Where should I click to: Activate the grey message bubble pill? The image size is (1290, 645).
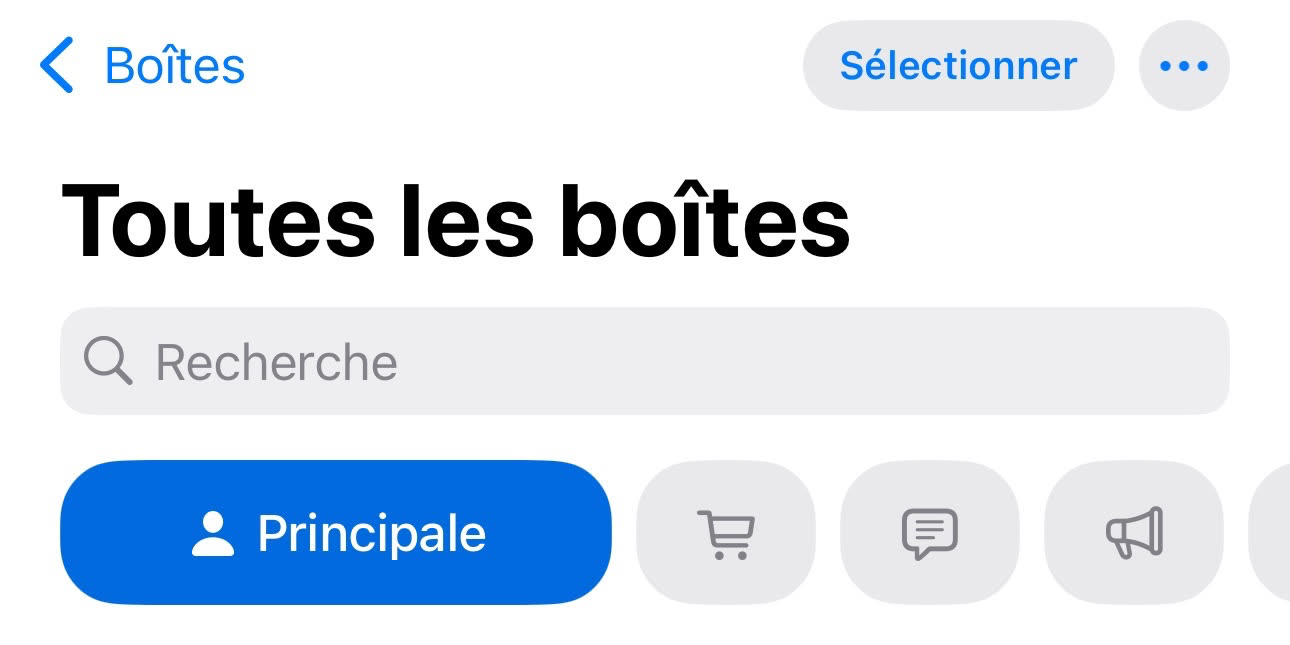[930, 532]
